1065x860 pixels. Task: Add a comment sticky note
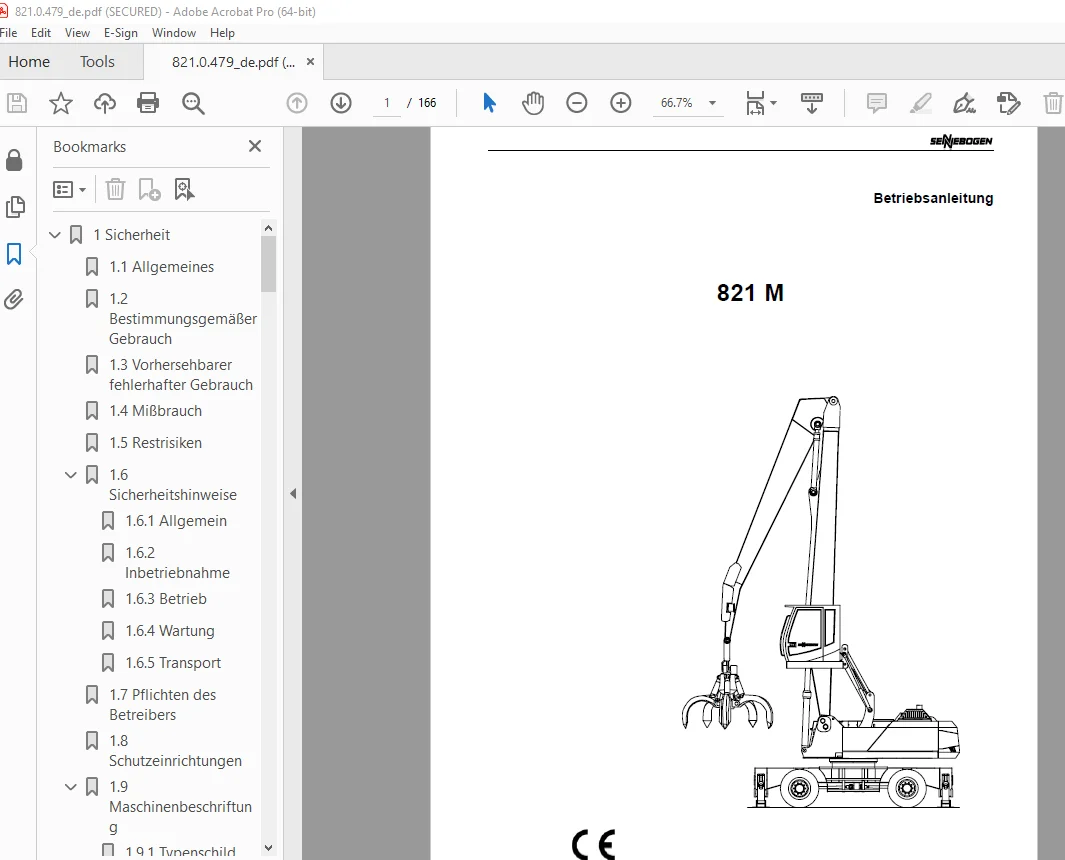coord(877,103)
